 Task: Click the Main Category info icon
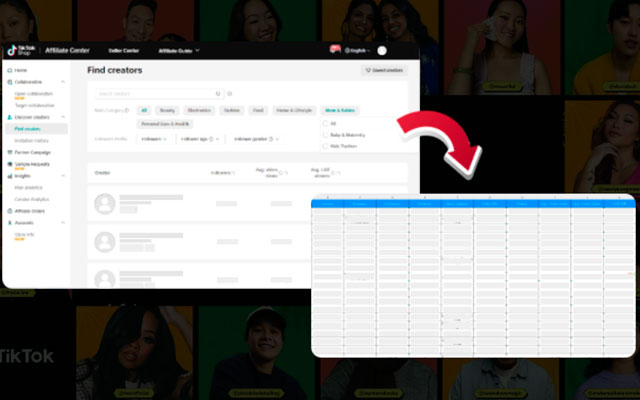pyautogui.click(x=127, y=110)
